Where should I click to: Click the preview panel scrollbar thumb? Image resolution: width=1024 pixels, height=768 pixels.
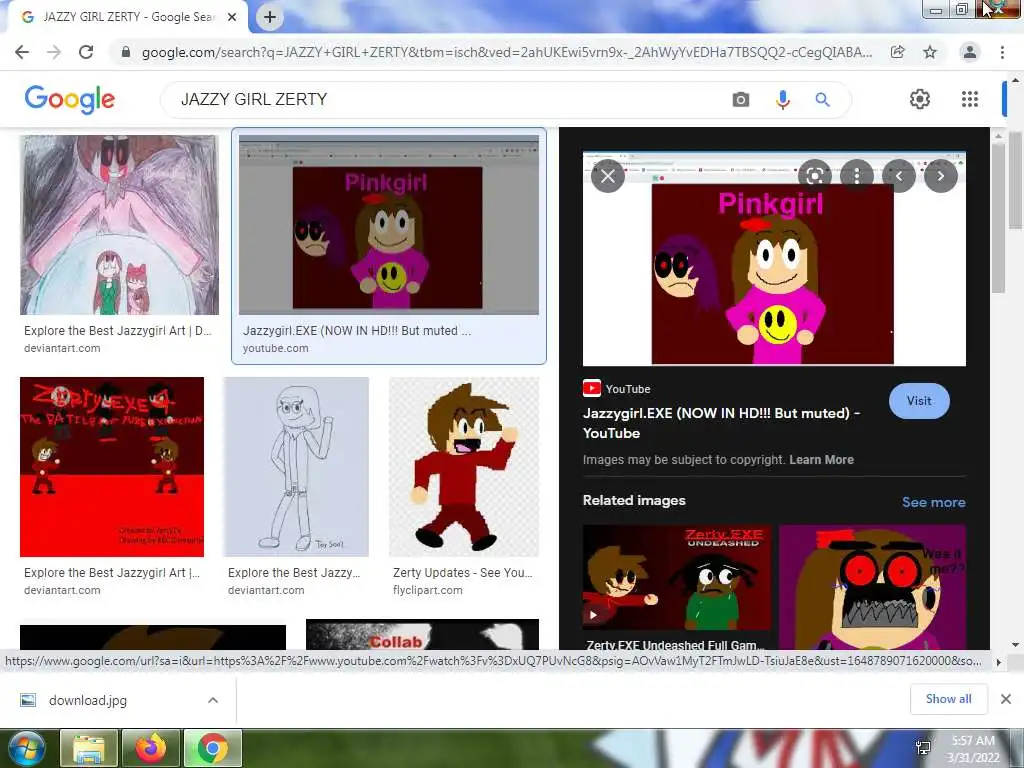pyautogui.click(x=997, y=219)
